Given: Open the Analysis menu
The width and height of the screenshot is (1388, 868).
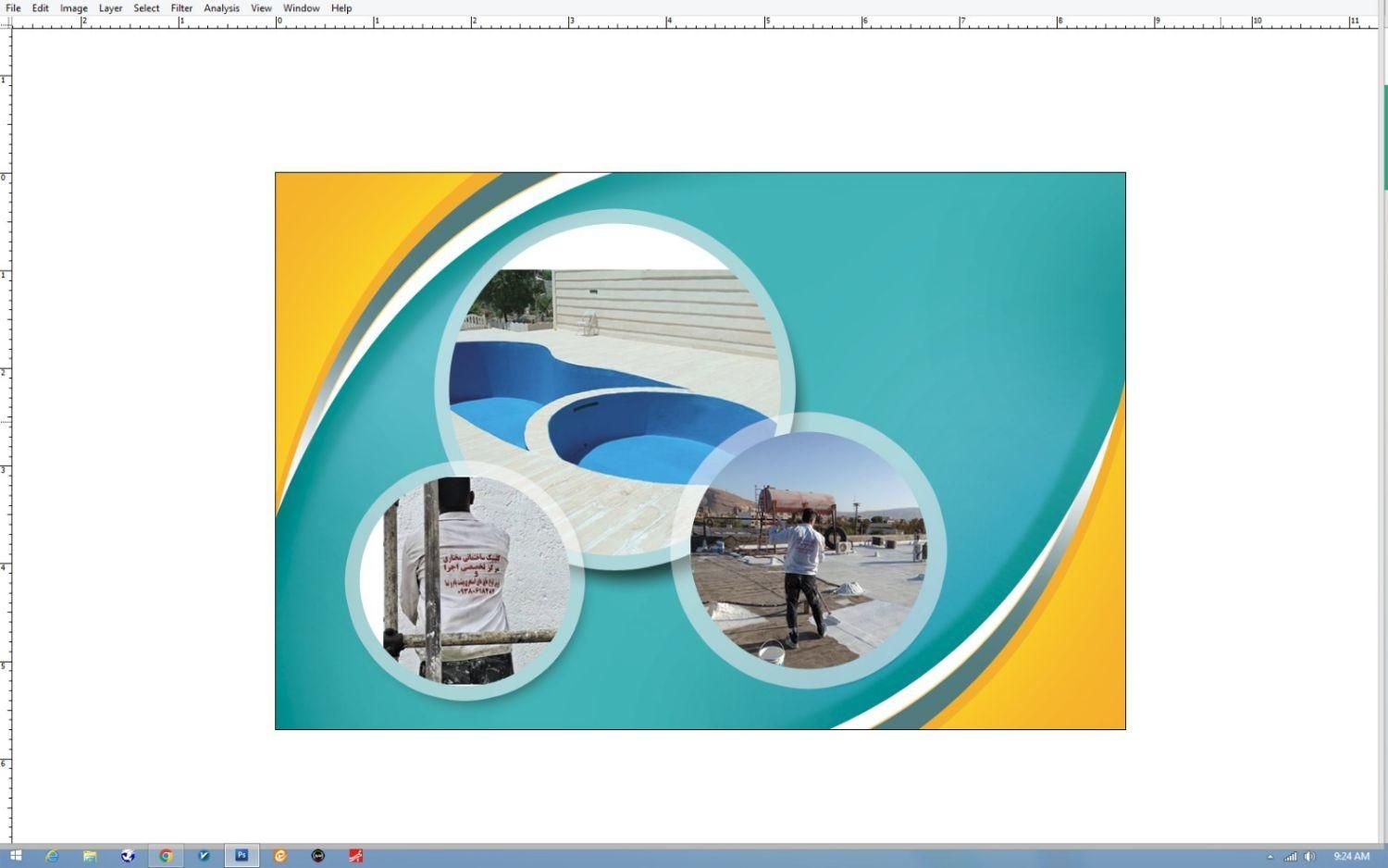Looking at the screenshot, I should tap(221, 8).
